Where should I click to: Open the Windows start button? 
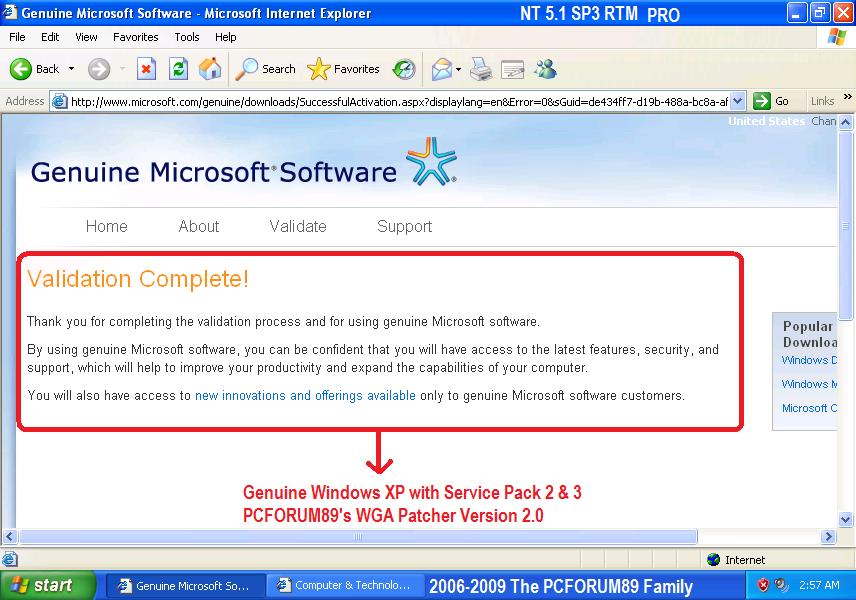click(x=46, y=585)
